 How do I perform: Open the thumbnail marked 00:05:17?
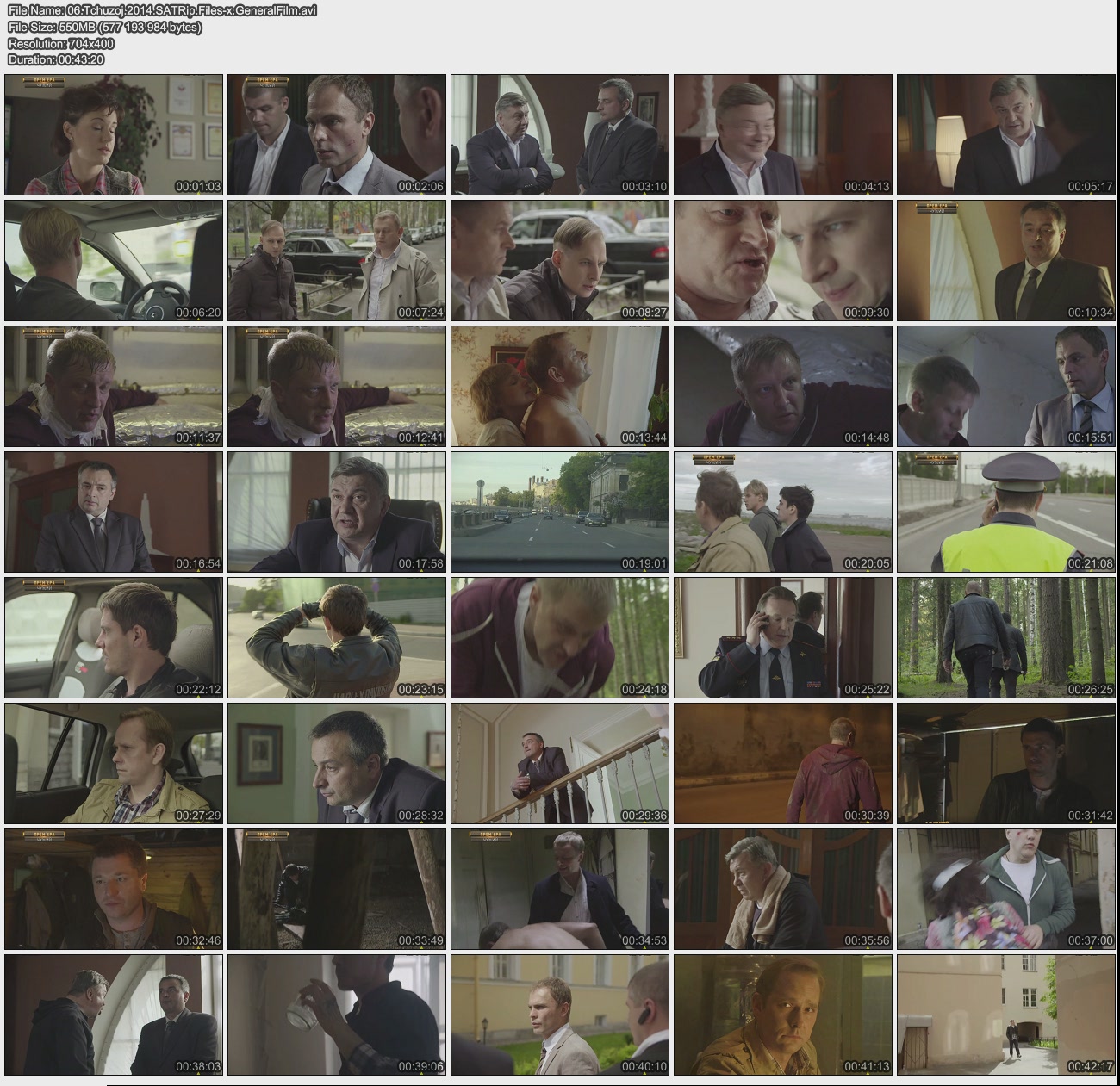pos(1006,134)
